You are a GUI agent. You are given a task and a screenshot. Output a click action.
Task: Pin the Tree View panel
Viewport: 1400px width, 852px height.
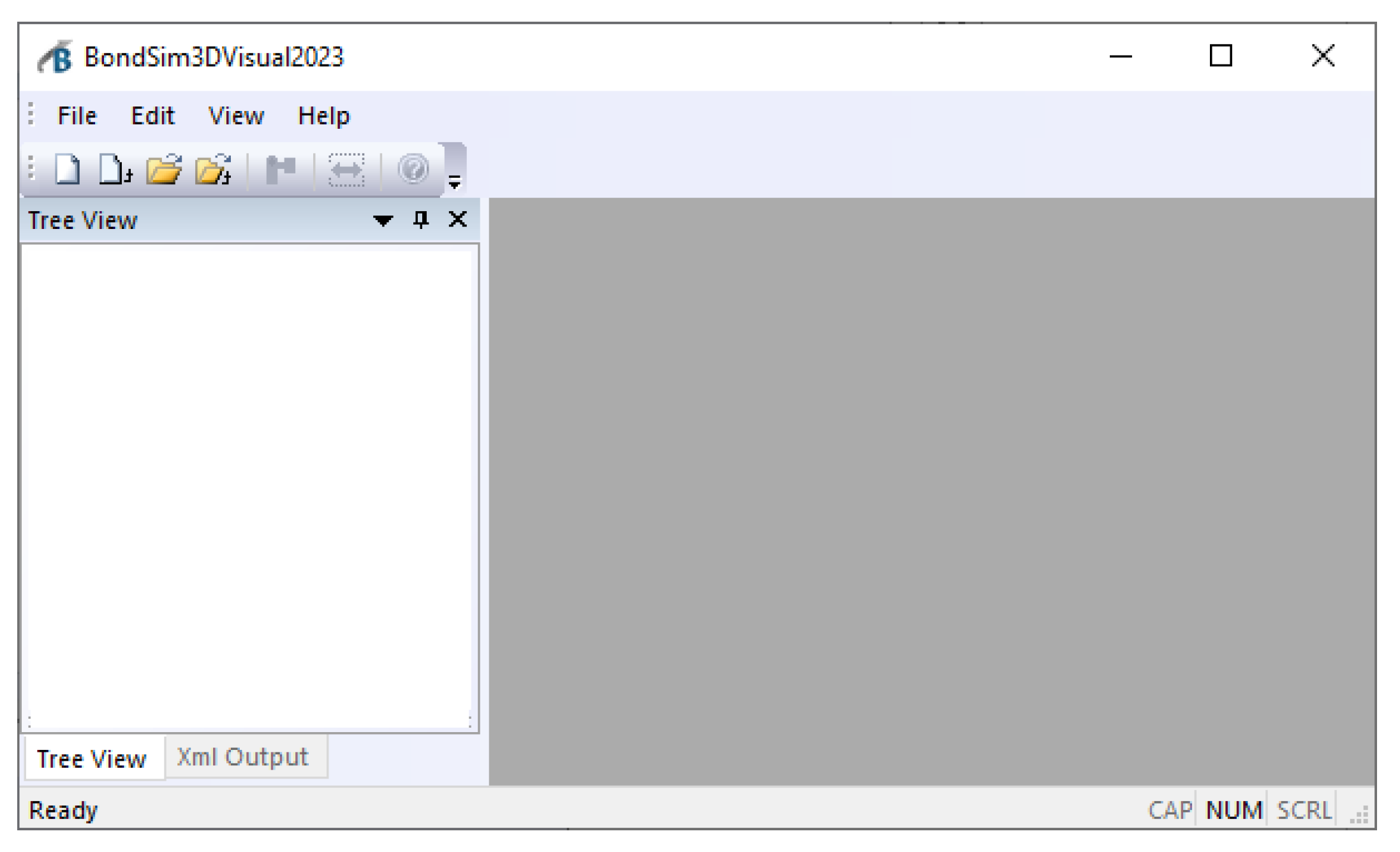coord(420,219)
